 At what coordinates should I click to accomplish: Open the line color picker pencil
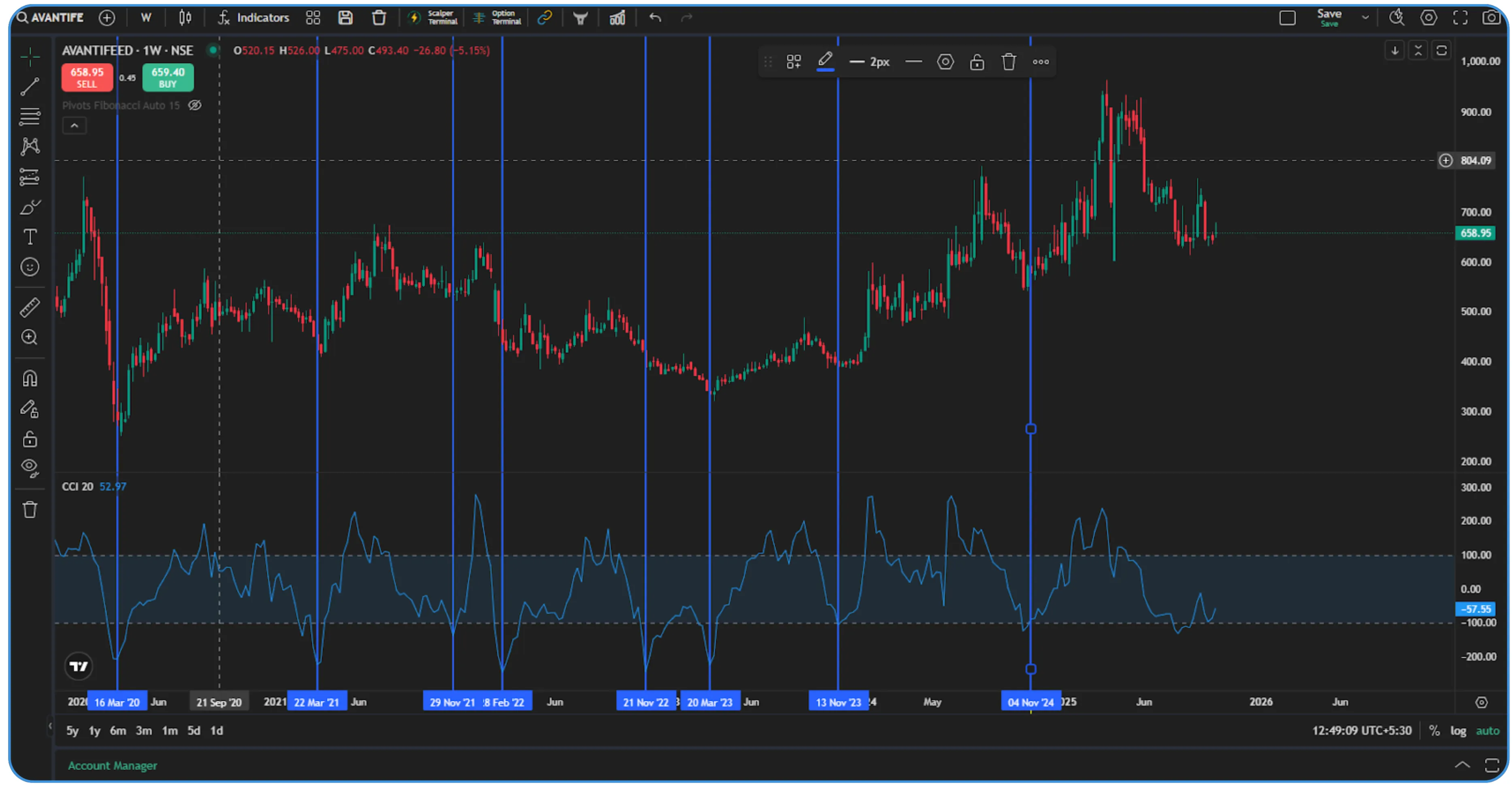point(825,61)
